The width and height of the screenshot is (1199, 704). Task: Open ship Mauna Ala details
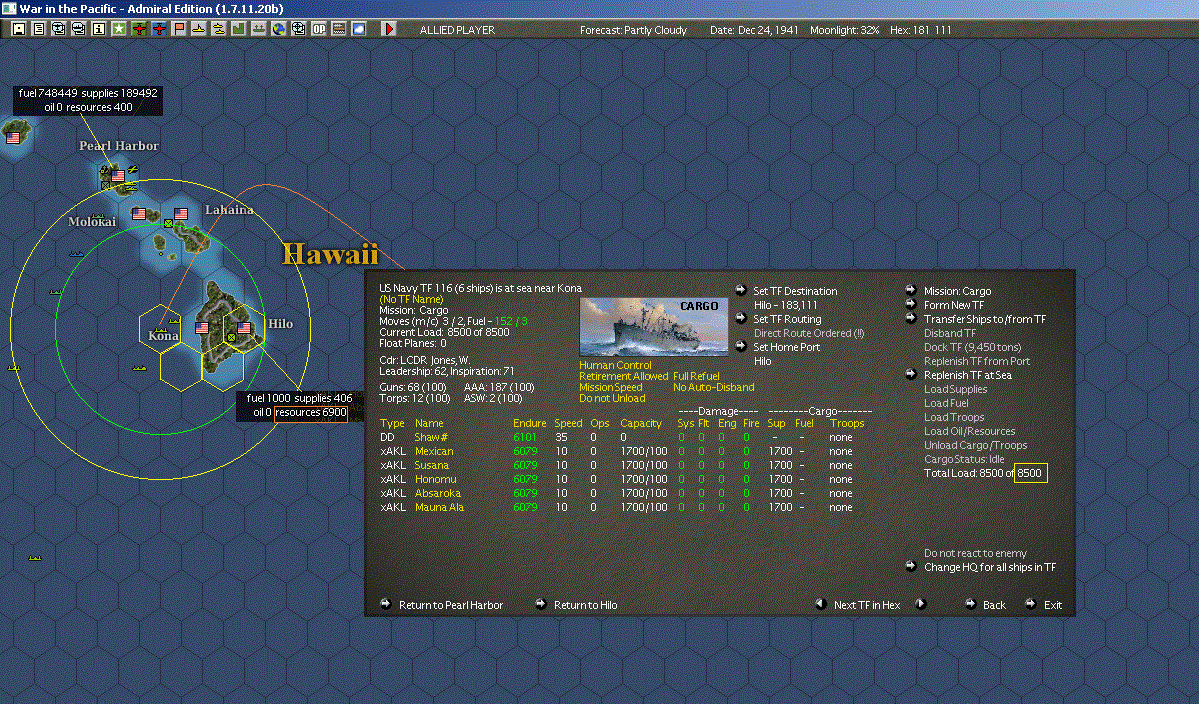(439, 507)
